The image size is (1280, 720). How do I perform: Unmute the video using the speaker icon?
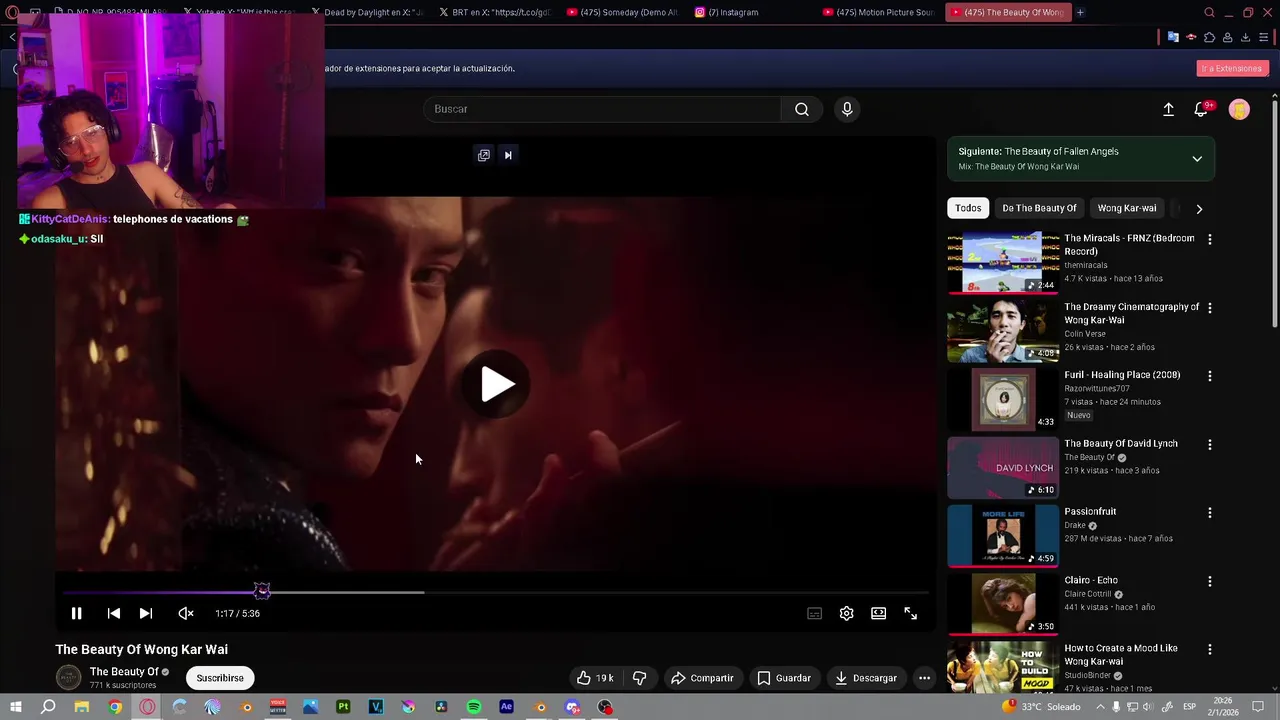[185, 613]
